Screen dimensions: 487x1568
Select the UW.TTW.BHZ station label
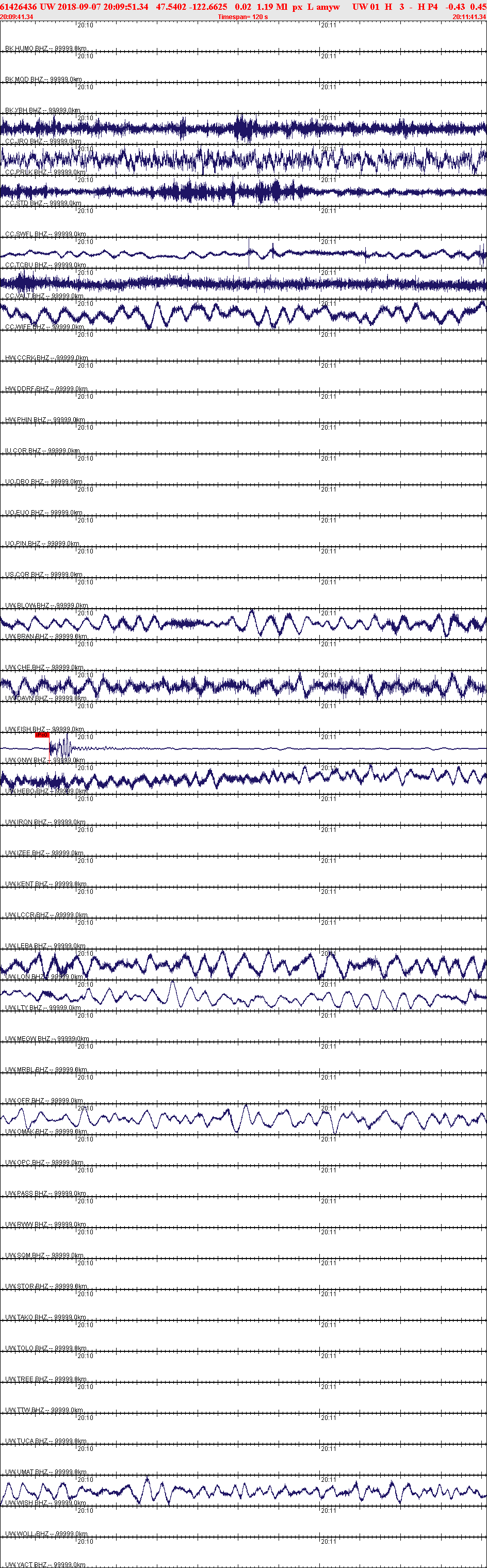44,1410
